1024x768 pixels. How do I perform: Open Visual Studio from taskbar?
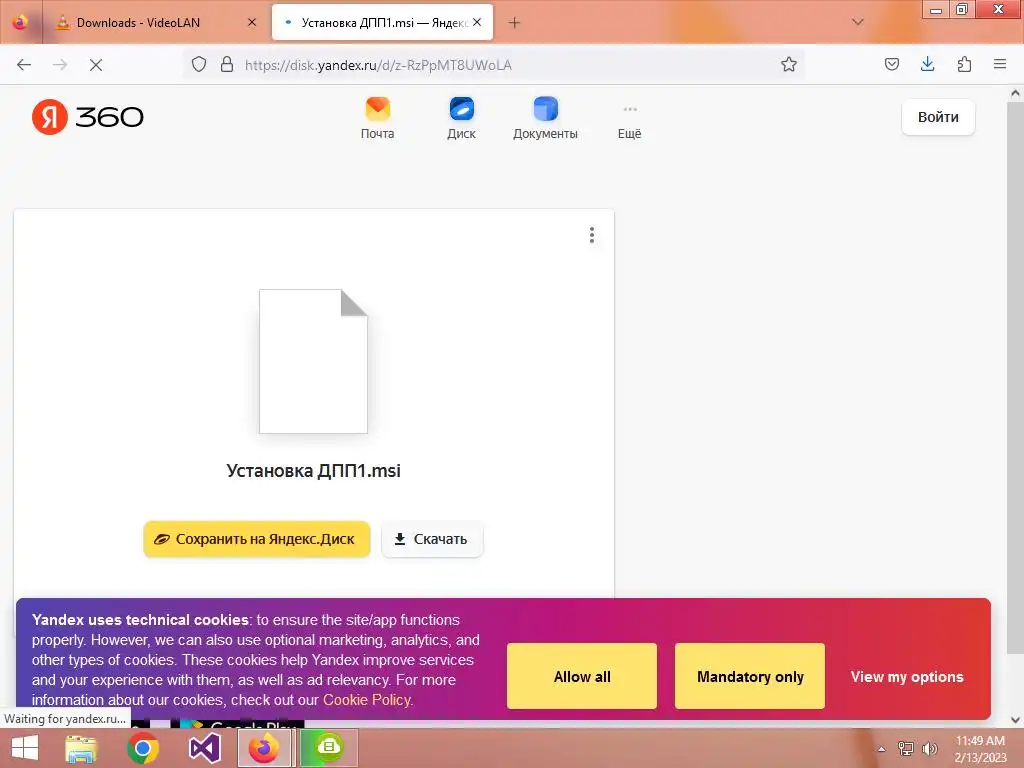[x=204, y=748]
